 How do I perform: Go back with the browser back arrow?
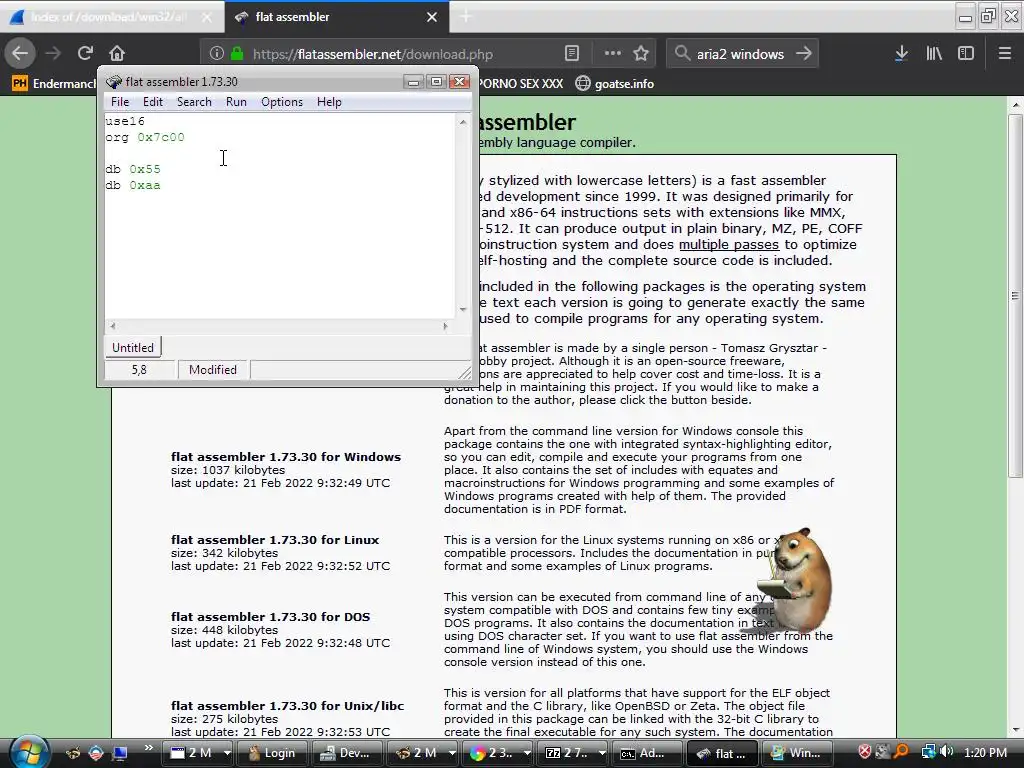pyautogui.click(x=20, y=53)
